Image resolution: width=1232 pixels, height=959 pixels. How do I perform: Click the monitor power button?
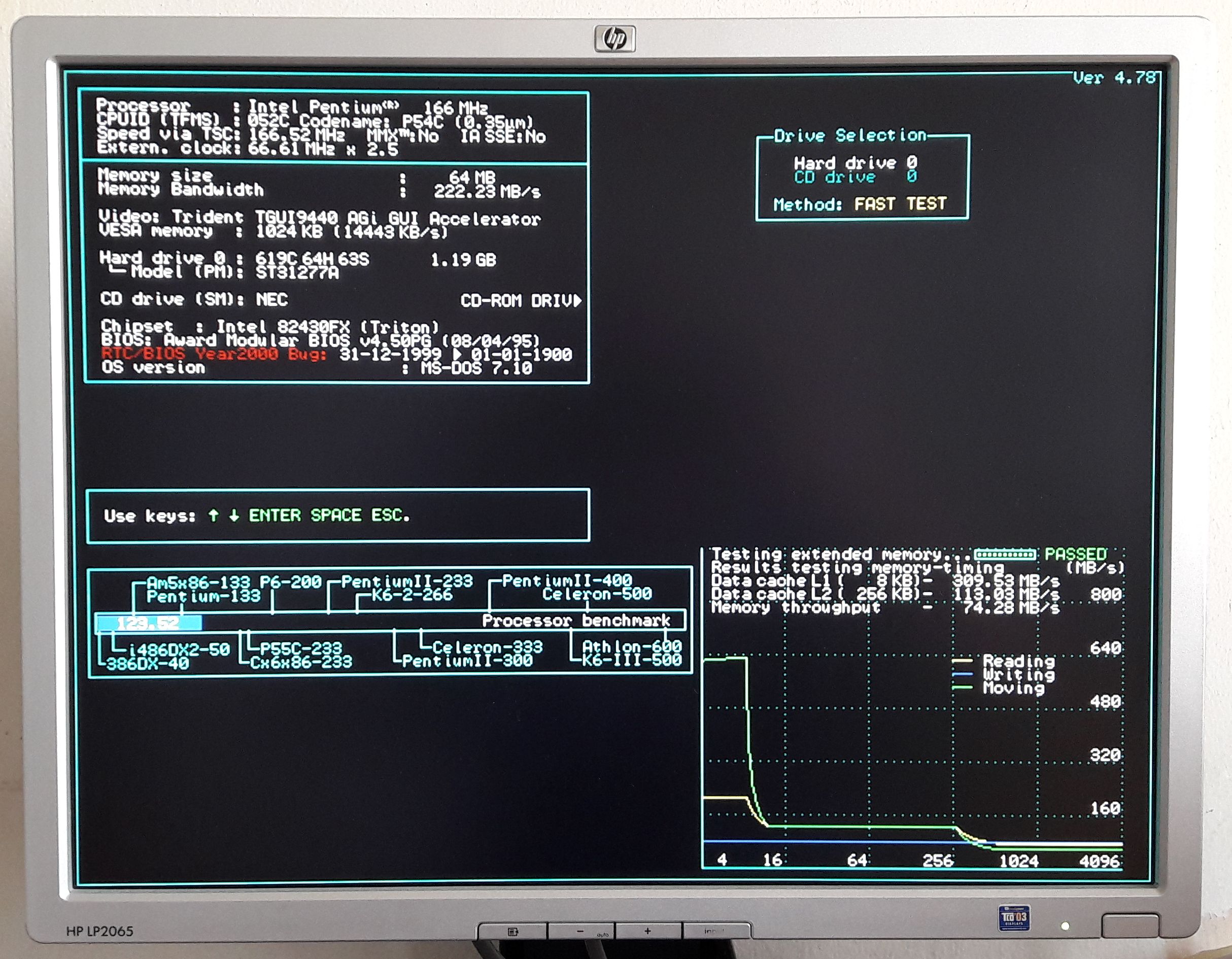click(x=1131, y=926)
